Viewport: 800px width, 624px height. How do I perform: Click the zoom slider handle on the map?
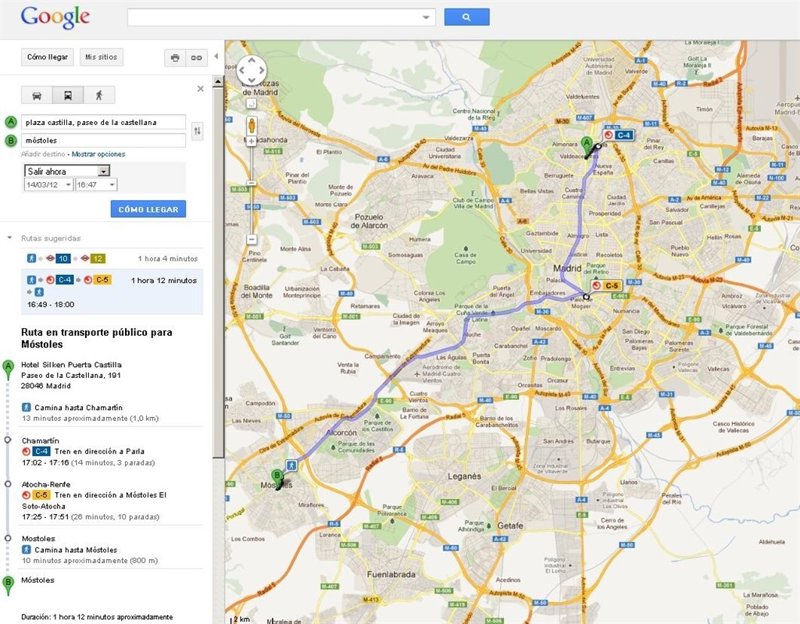252,181
